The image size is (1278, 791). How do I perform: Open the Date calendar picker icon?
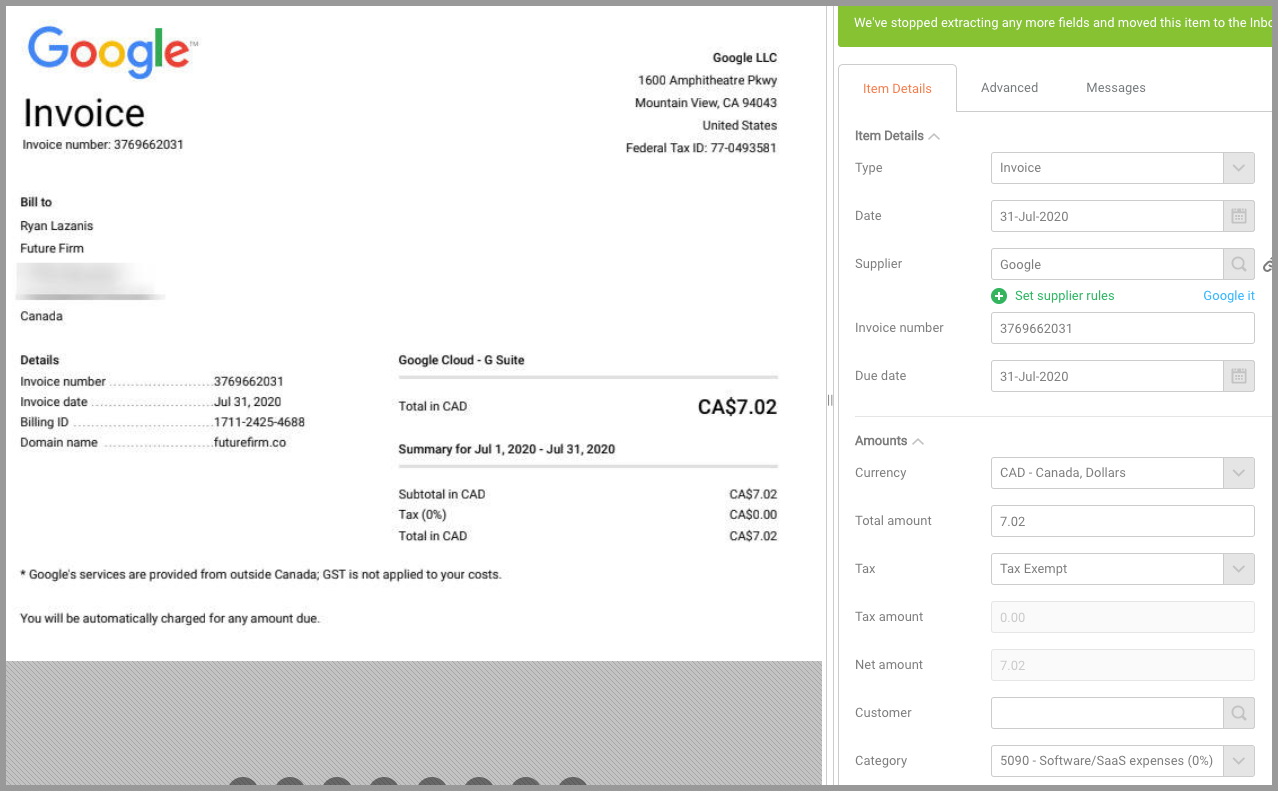click(1239, 216)
